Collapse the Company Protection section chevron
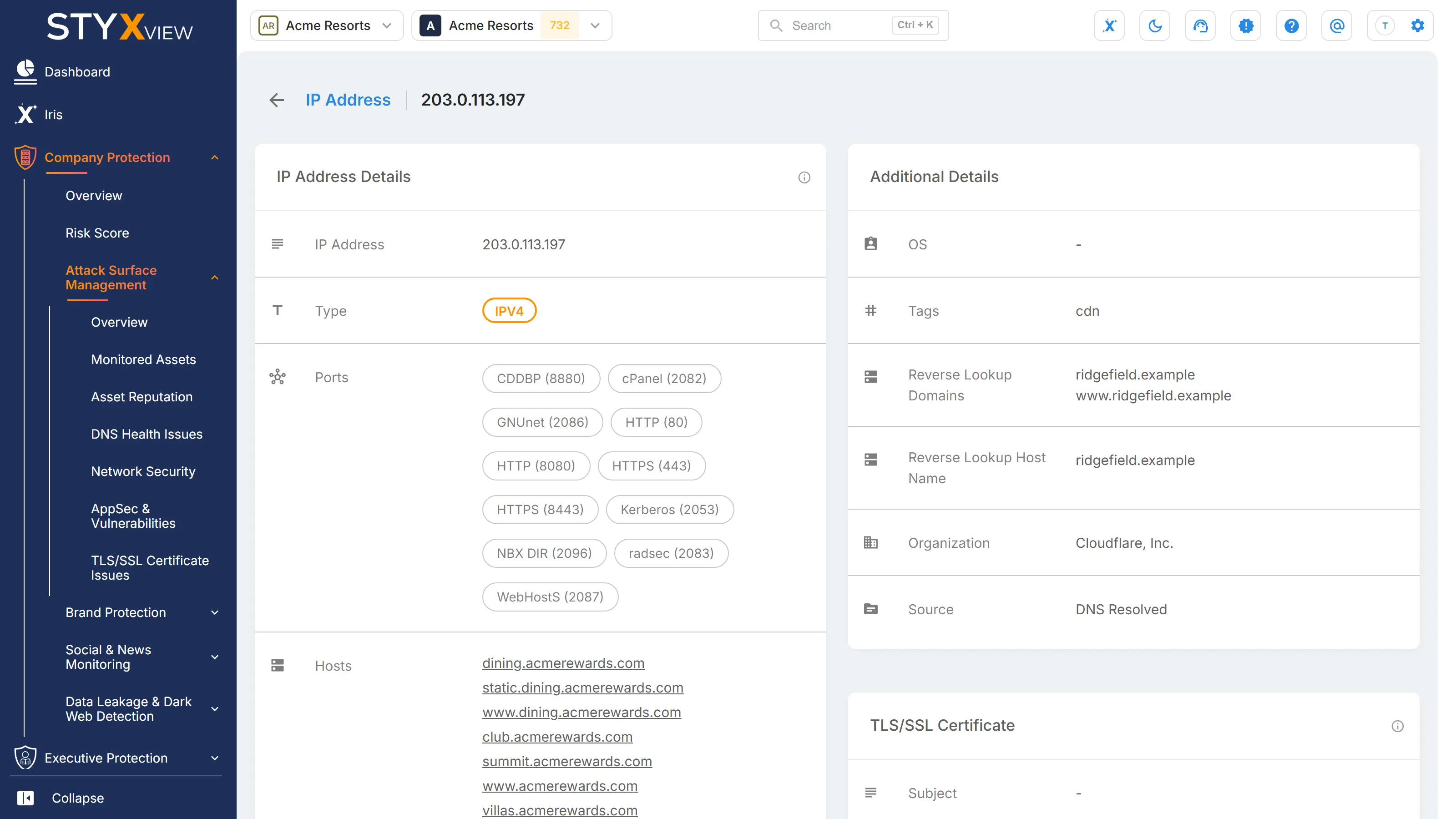This screenshot has width=1456, height=819. (215, 158)
